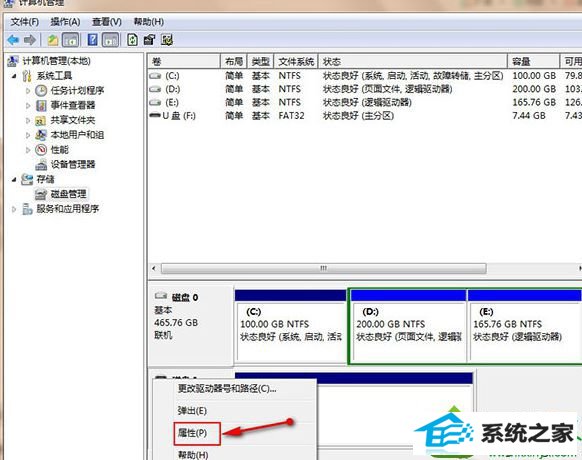Click the 7.44 GB capacity cell
Viewport: 582px width, 460px height.
pos(529,115)
